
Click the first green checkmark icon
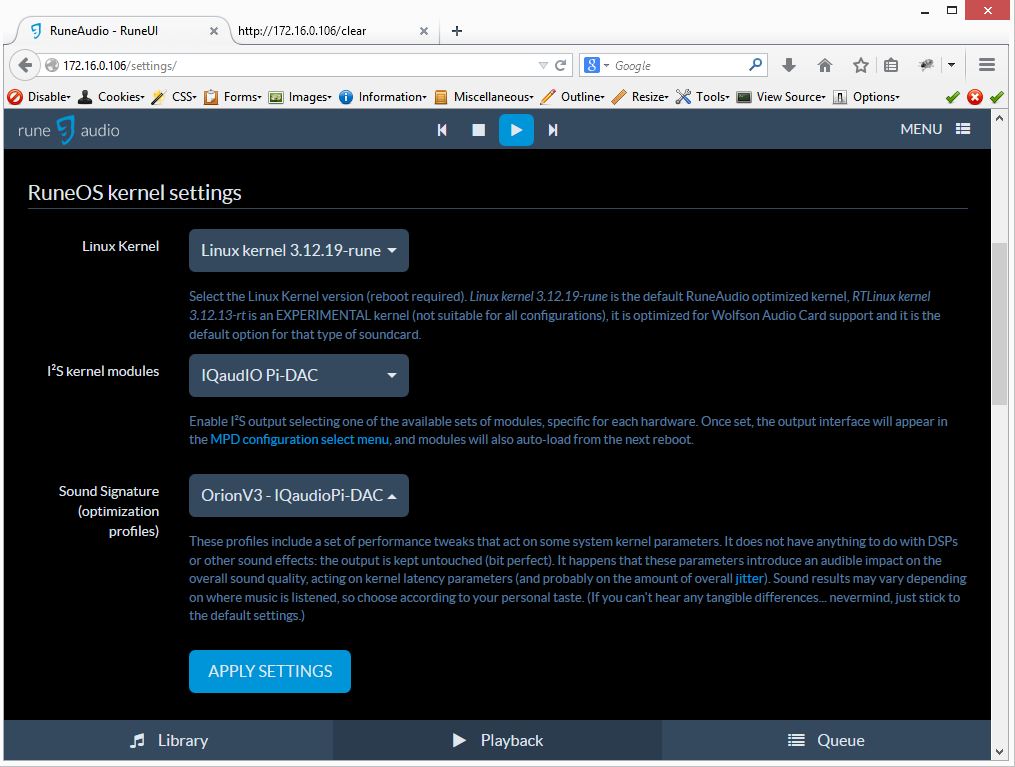point(952,97)
